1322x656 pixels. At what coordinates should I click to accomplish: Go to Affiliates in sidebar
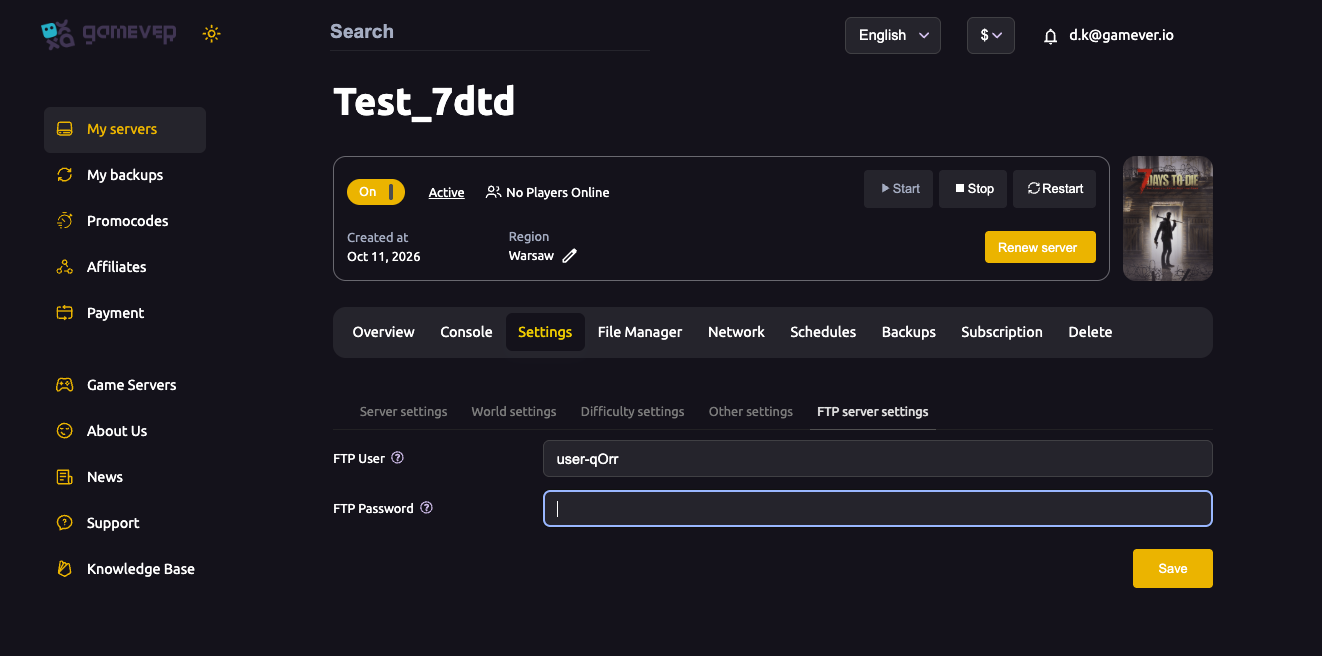[125, 267]
